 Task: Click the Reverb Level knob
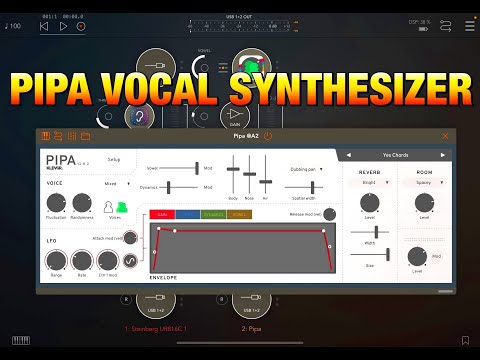click(x=370, y=203)
